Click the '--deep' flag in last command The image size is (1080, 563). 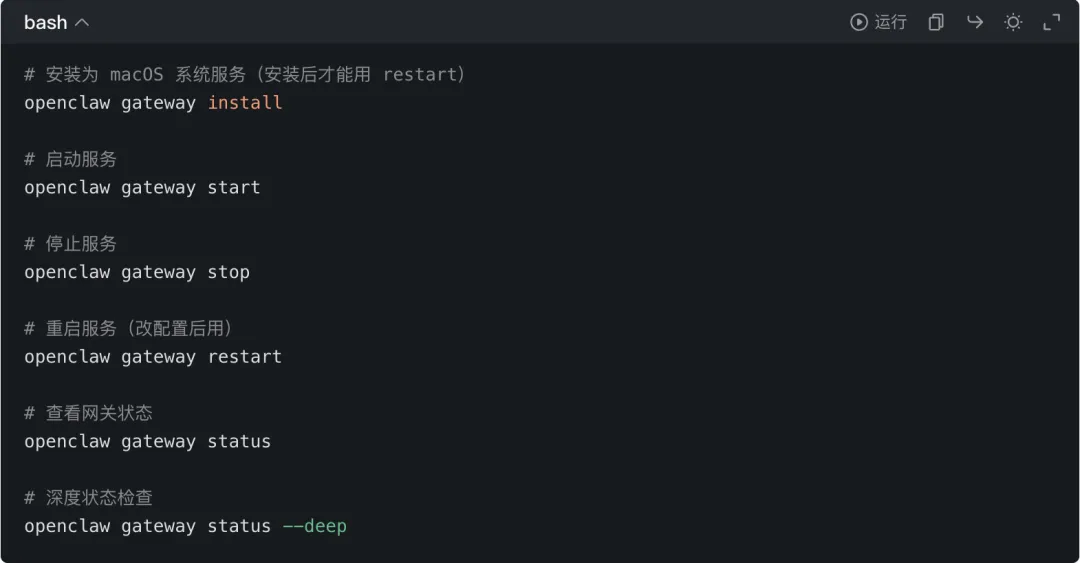[x=314, y=526]
